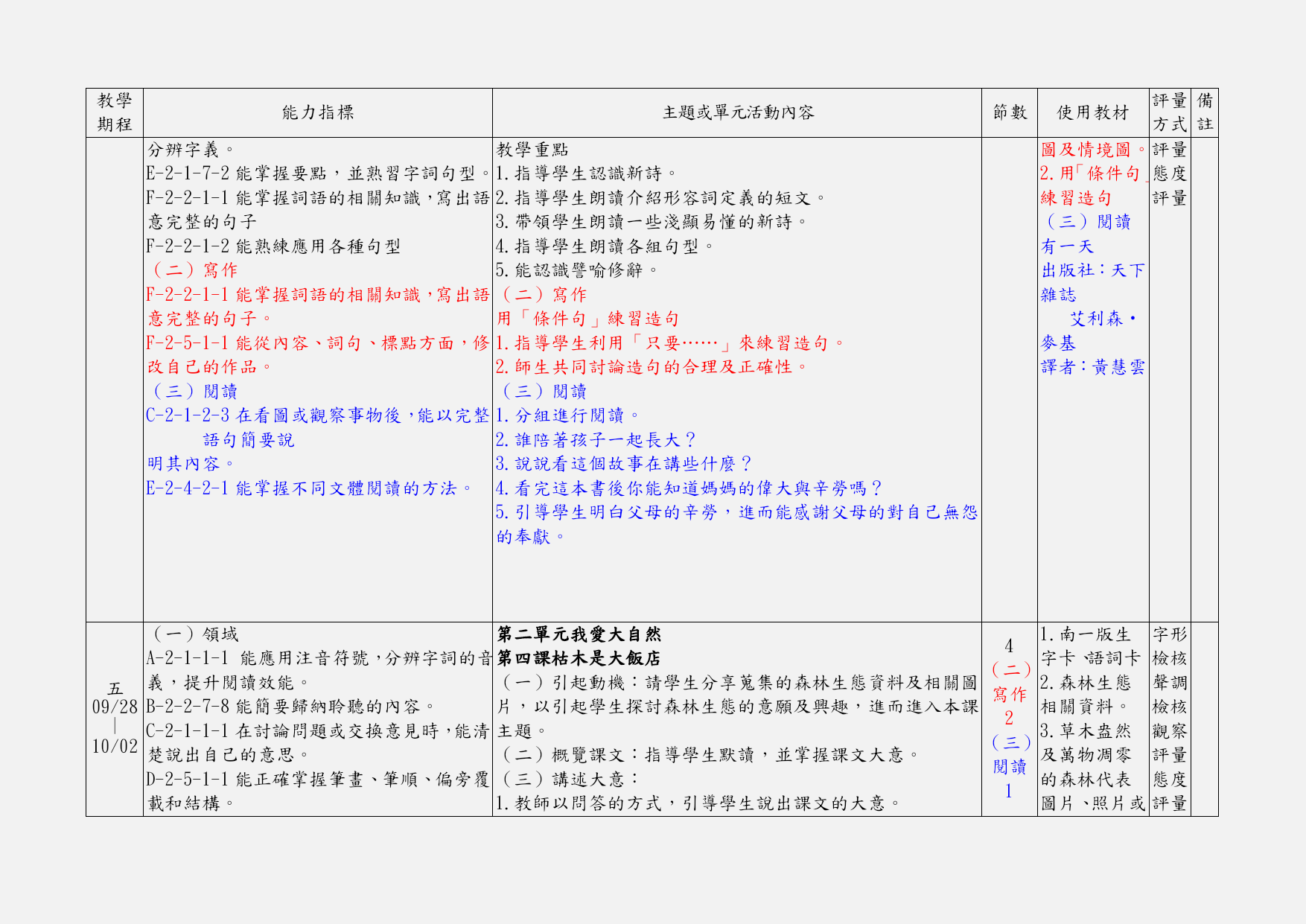1306x924 pixels.
Task: Click the blue book title 有一天
Action: point(1067,246)
